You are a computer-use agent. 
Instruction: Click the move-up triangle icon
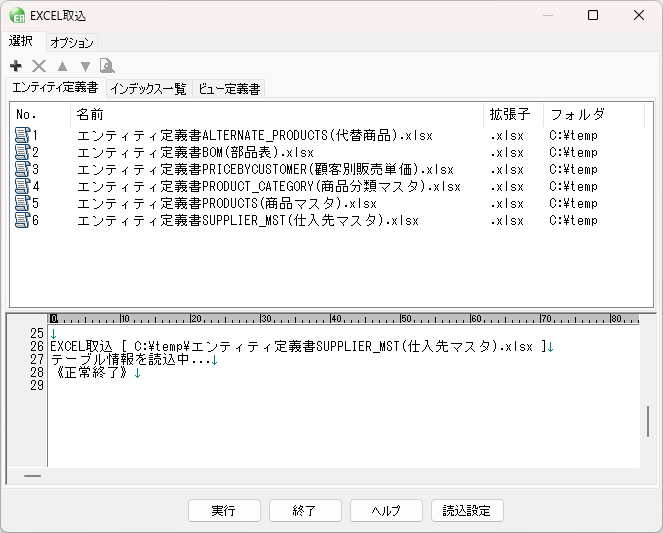62,66
